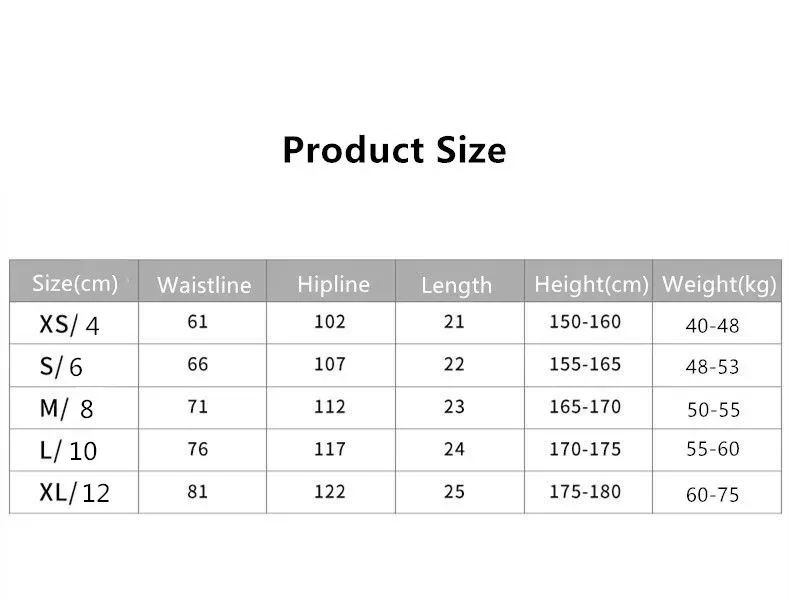Click the Height(cm) column header
Viewport: 790px width, 600px height.
click(x=591, y=284)
